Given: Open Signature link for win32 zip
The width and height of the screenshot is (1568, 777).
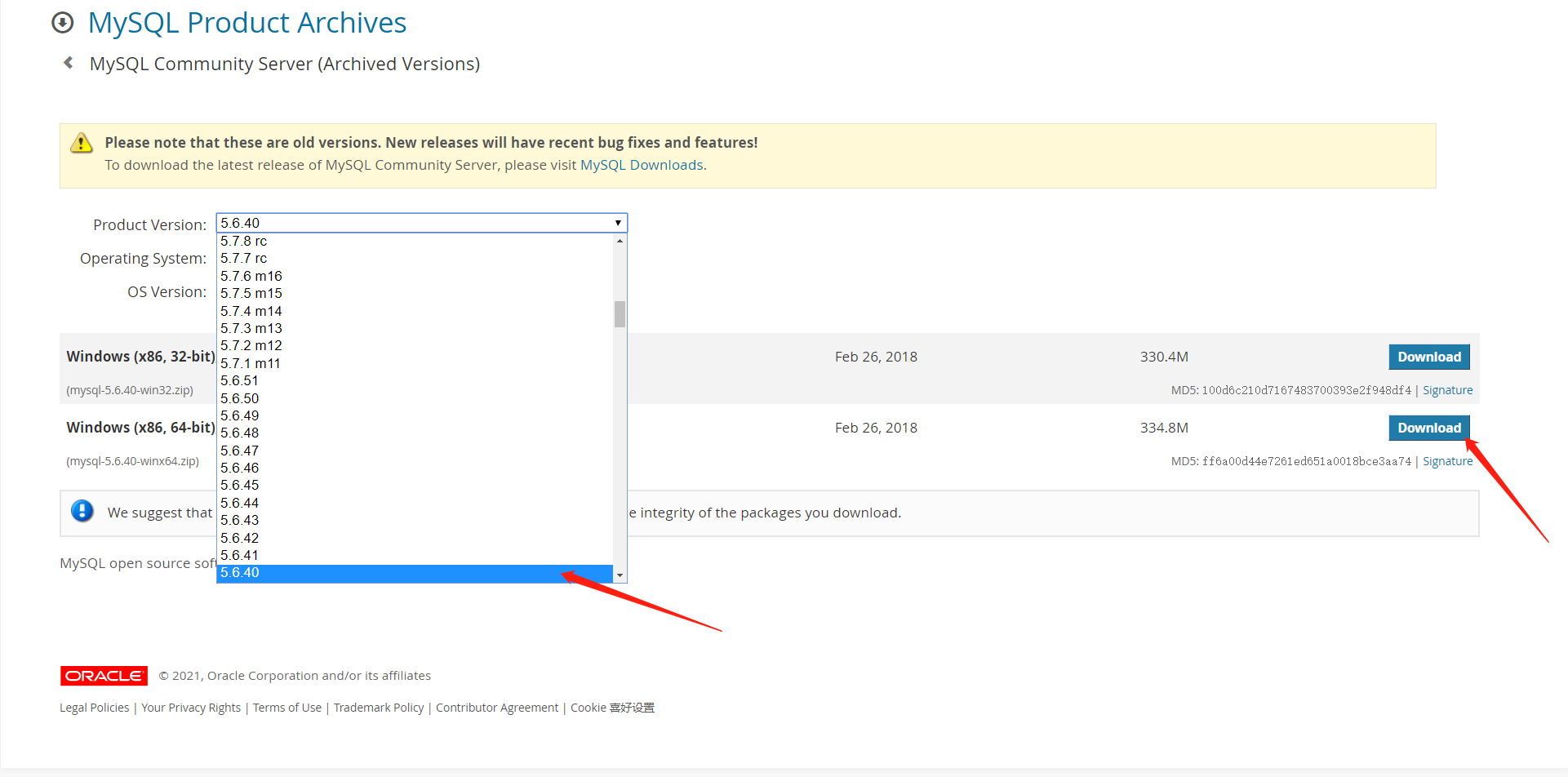Looking at the screenshot, I should pos(1447,390).
